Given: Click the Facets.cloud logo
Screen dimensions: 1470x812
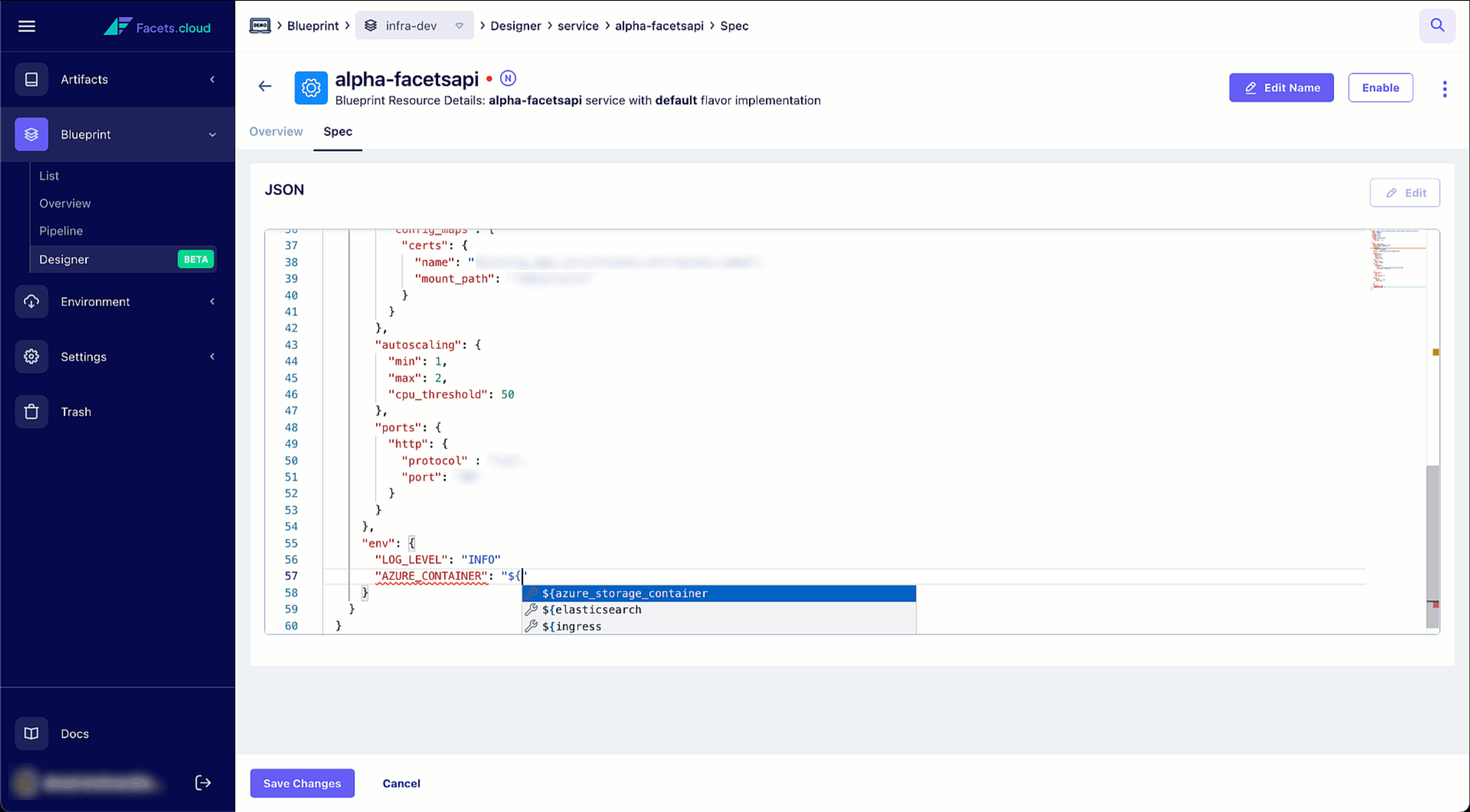Looking at the screenshot, I should 157,27.
